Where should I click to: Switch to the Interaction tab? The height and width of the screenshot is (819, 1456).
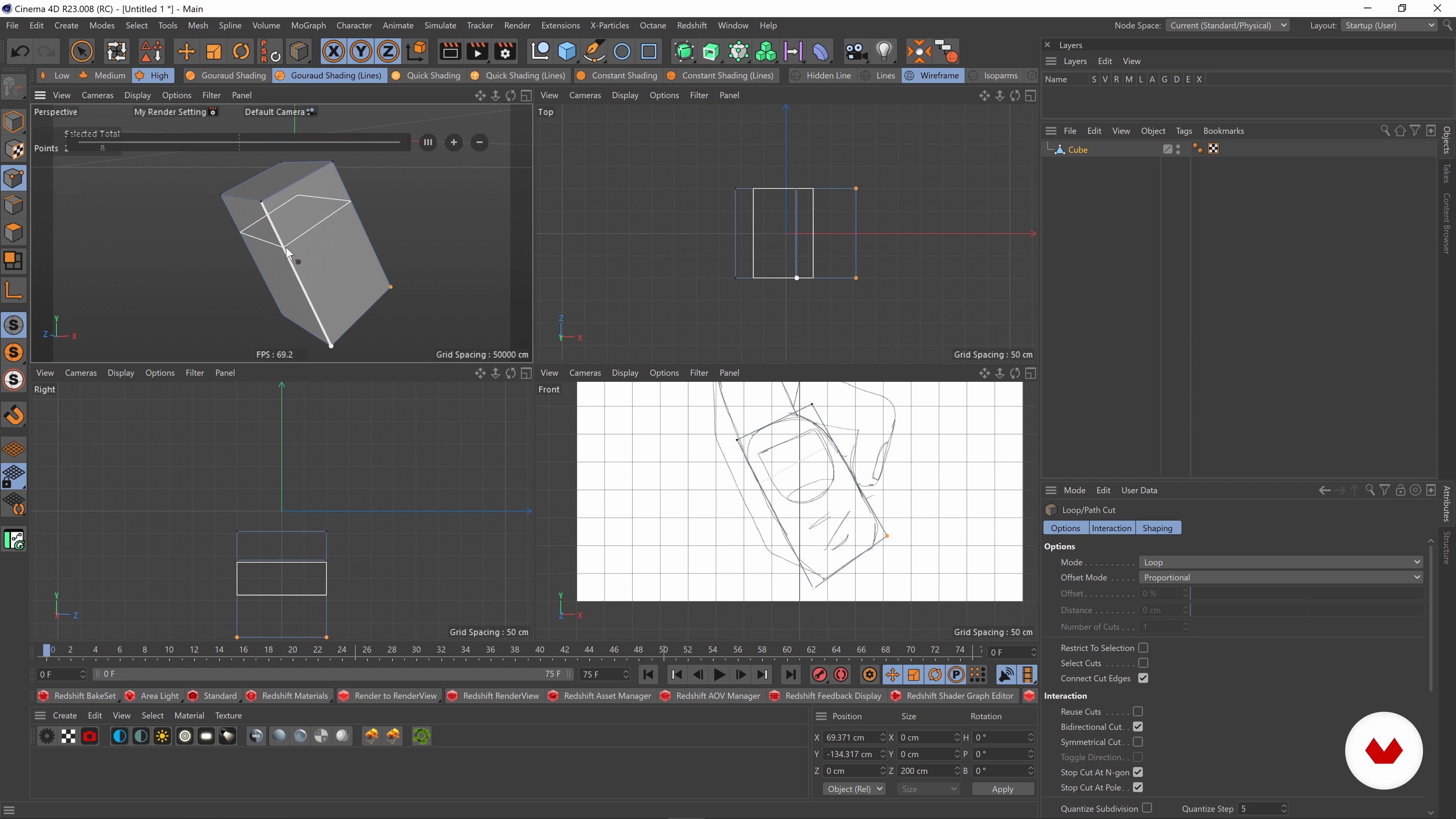1111,528
